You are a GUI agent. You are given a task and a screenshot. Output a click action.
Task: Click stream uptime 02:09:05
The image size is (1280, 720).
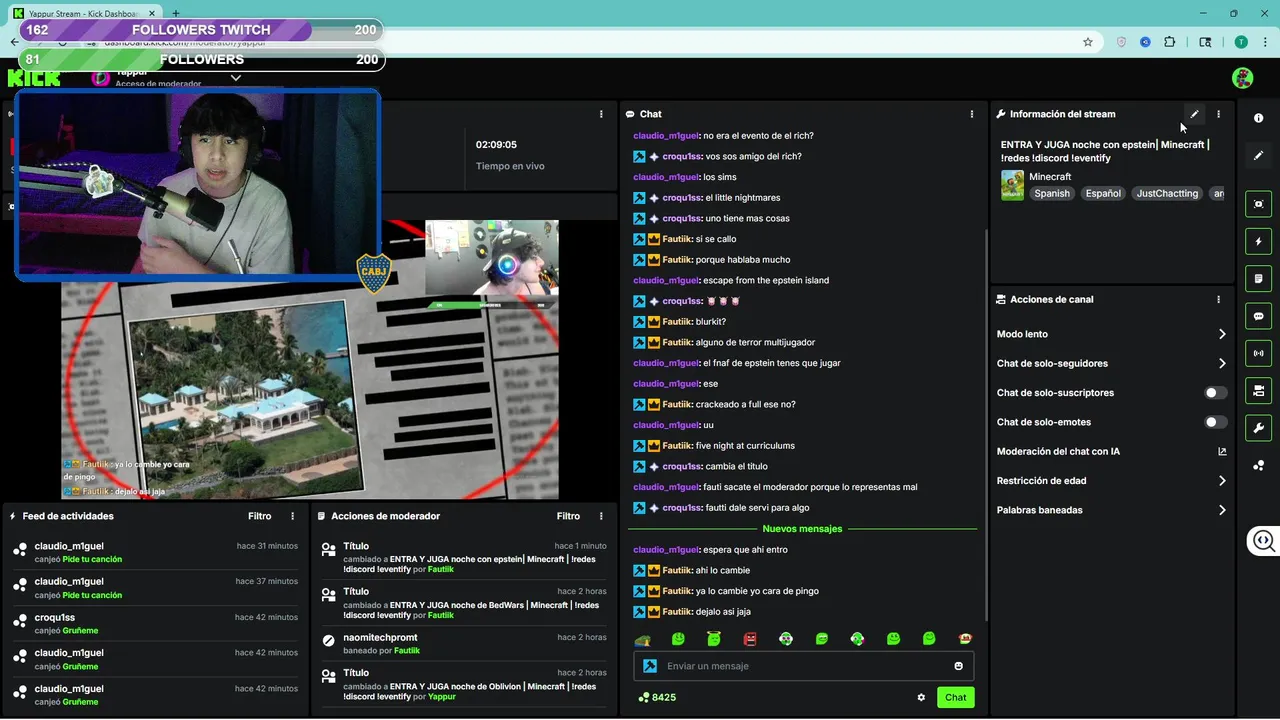496,145
